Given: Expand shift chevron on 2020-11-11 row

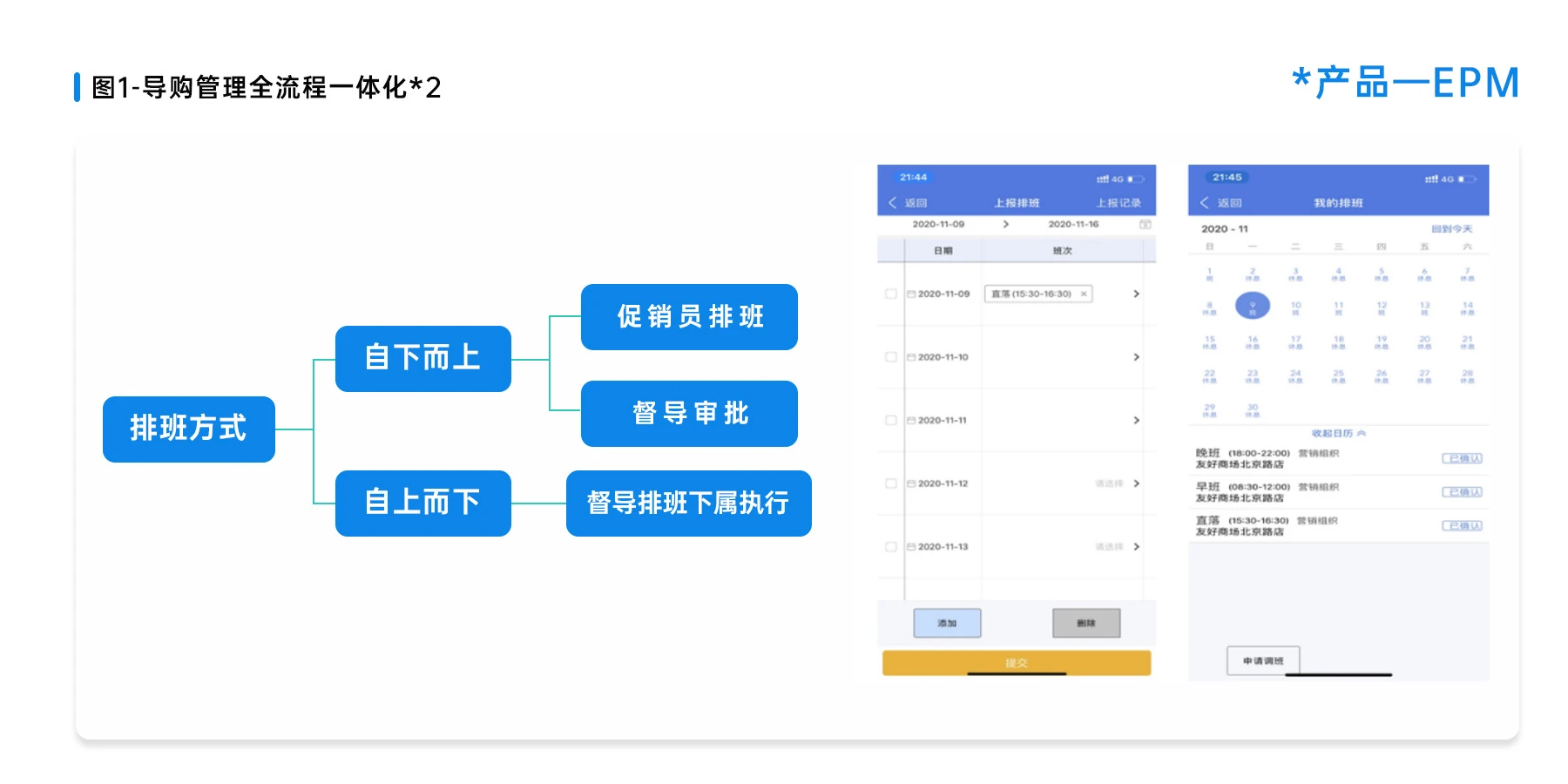Looking at the screenshot, I should click(1137, 421).
